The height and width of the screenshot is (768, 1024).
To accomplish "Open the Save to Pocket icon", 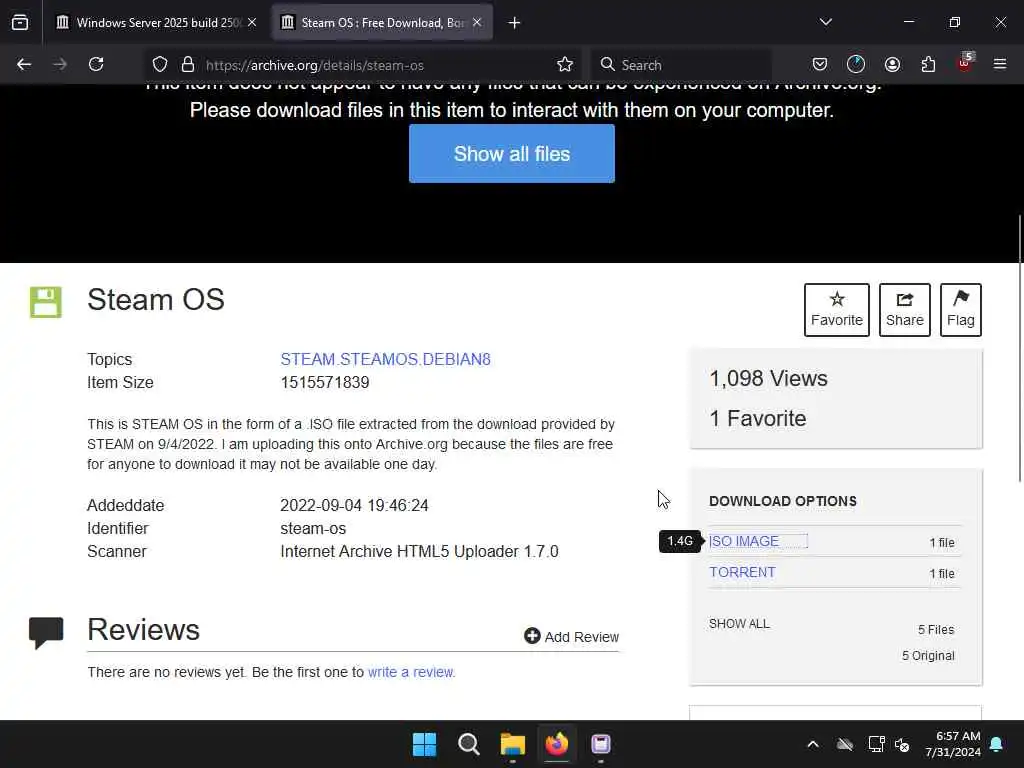I will pyautogui.click(x=820, y=65).
